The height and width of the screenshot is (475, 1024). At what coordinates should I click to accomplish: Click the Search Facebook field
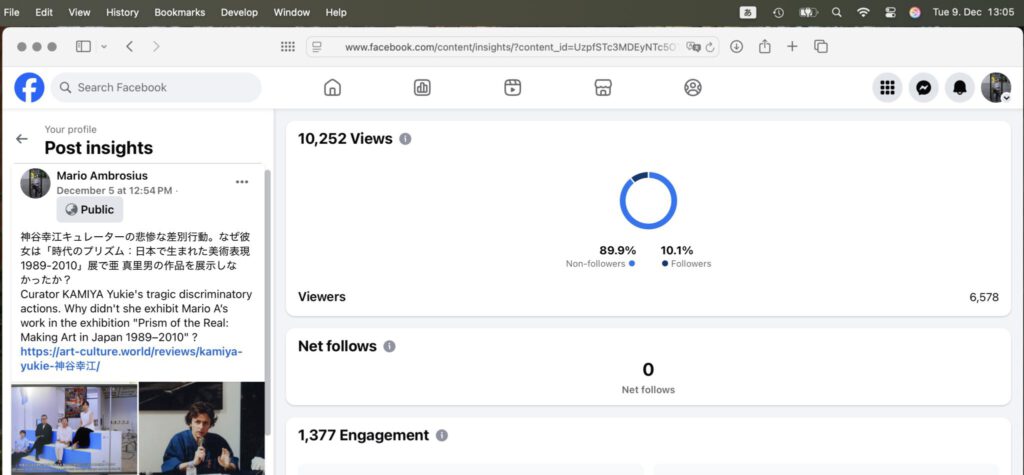[x=156, y=88]
